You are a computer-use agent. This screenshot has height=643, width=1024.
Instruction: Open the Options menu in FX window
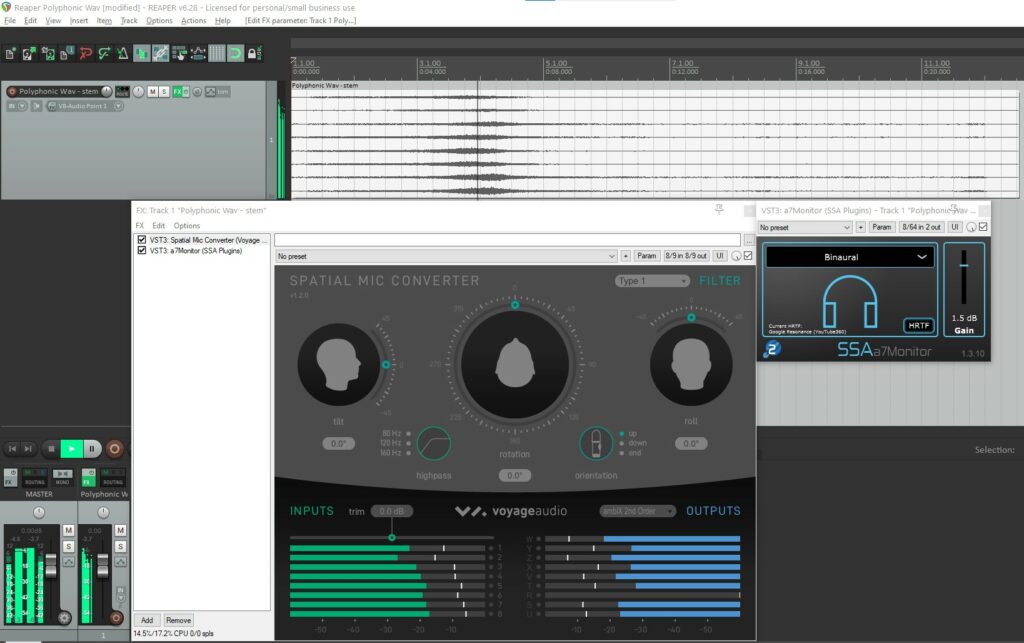[187, 225]
